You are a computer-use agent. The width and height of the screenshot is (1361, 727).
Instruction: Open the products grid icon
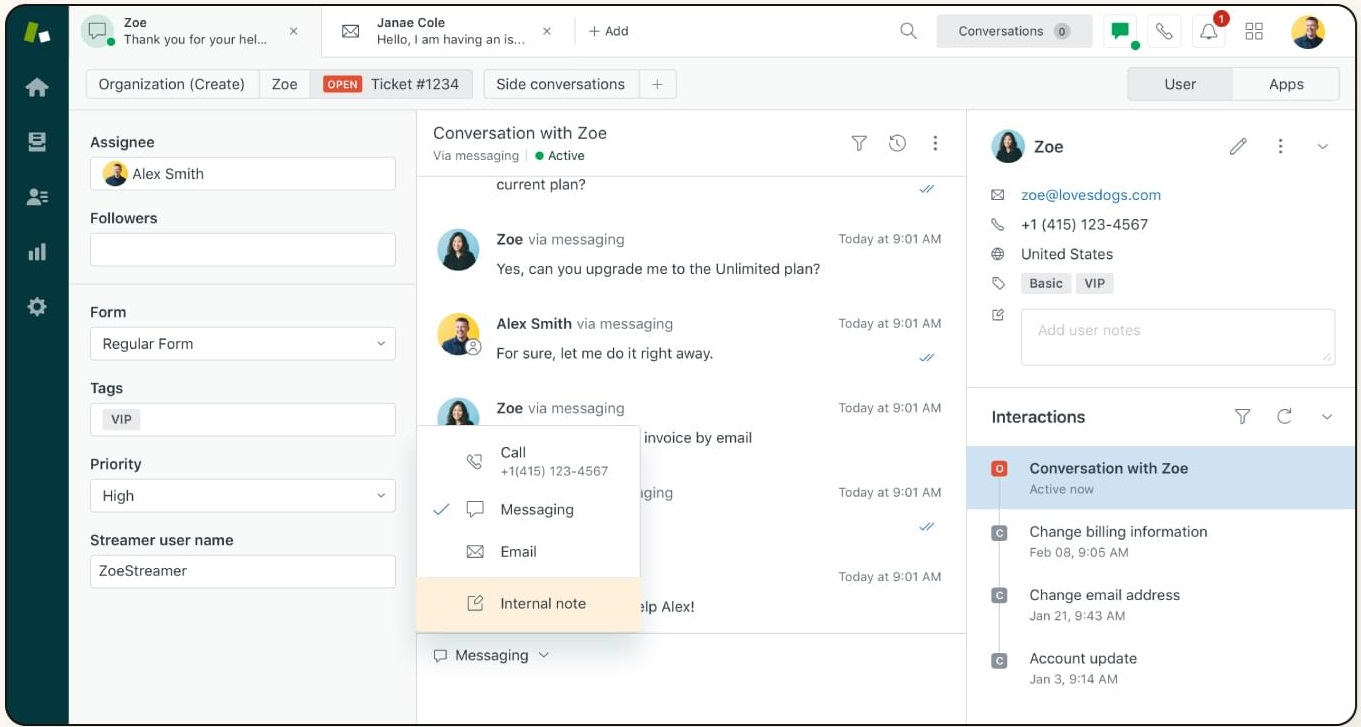point(1254,31)
